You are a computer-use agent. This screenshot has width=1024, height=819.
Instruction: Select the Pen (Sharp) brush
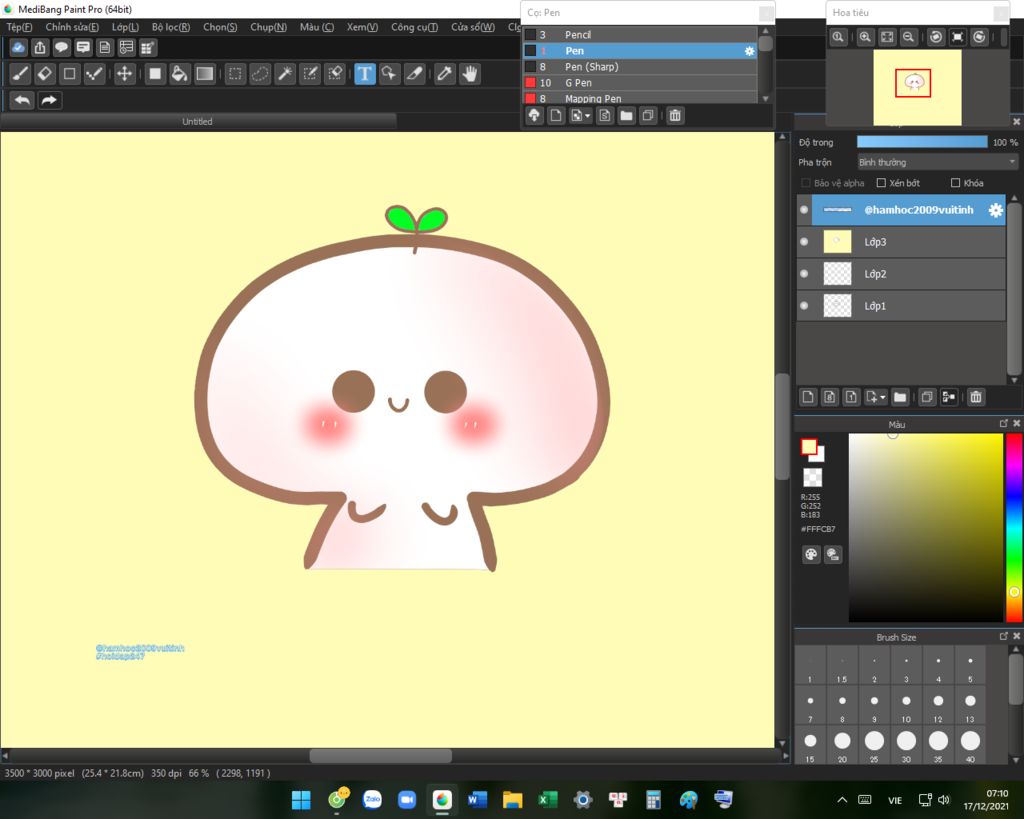640,67
